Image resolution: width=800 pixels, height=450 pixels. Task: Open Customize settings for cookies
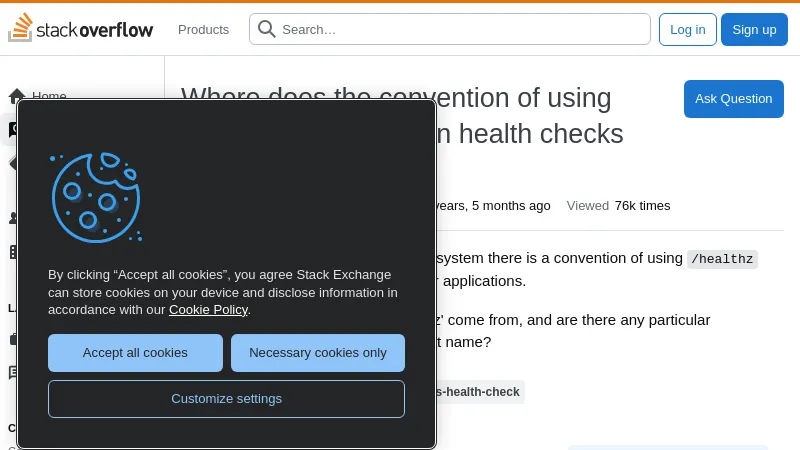(x=226, y=398)
